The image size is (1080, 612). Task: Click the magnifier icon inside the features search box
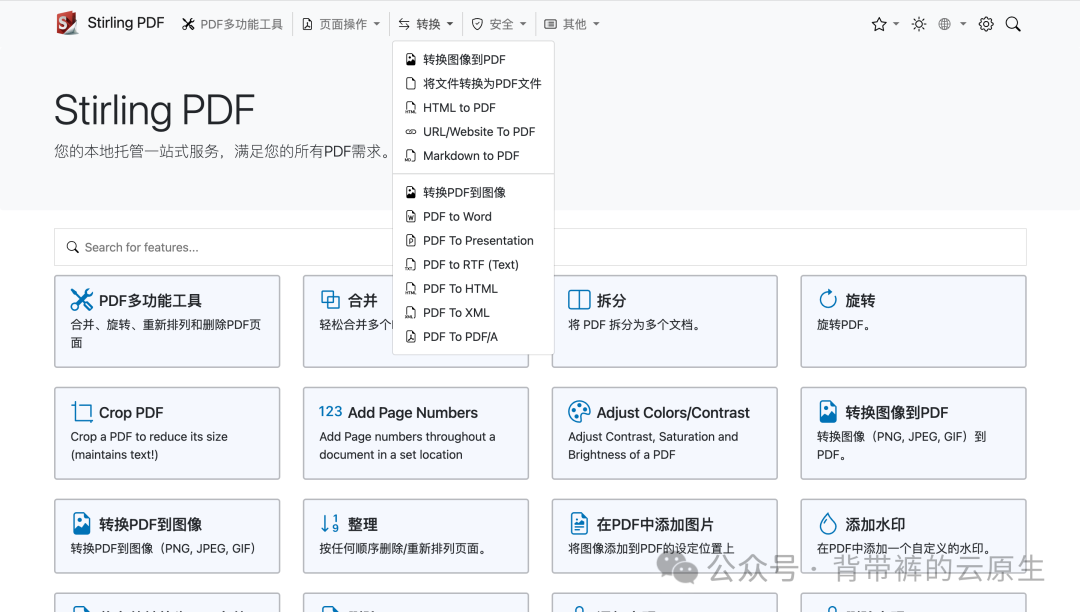tap(72, 247)
